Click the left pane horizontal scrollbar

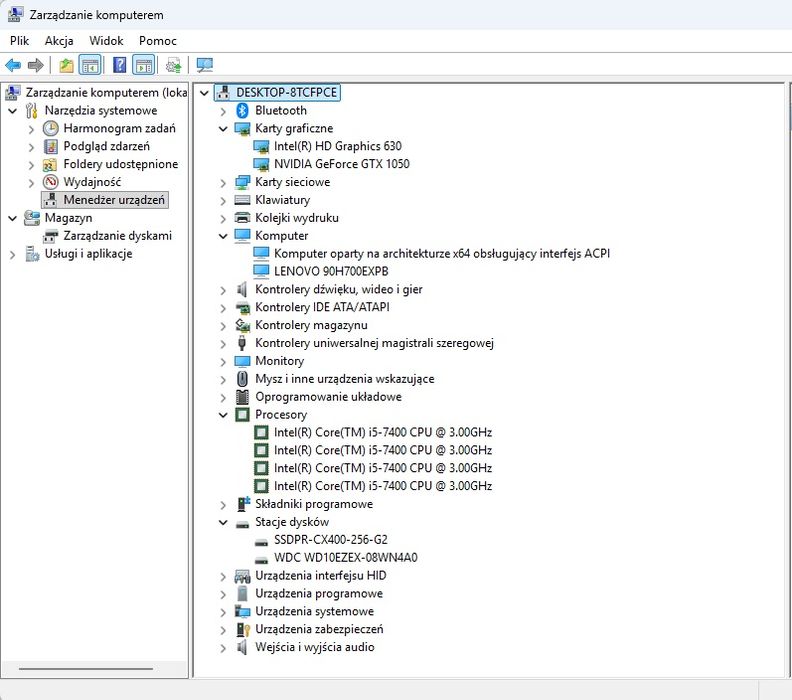[86, 669]
